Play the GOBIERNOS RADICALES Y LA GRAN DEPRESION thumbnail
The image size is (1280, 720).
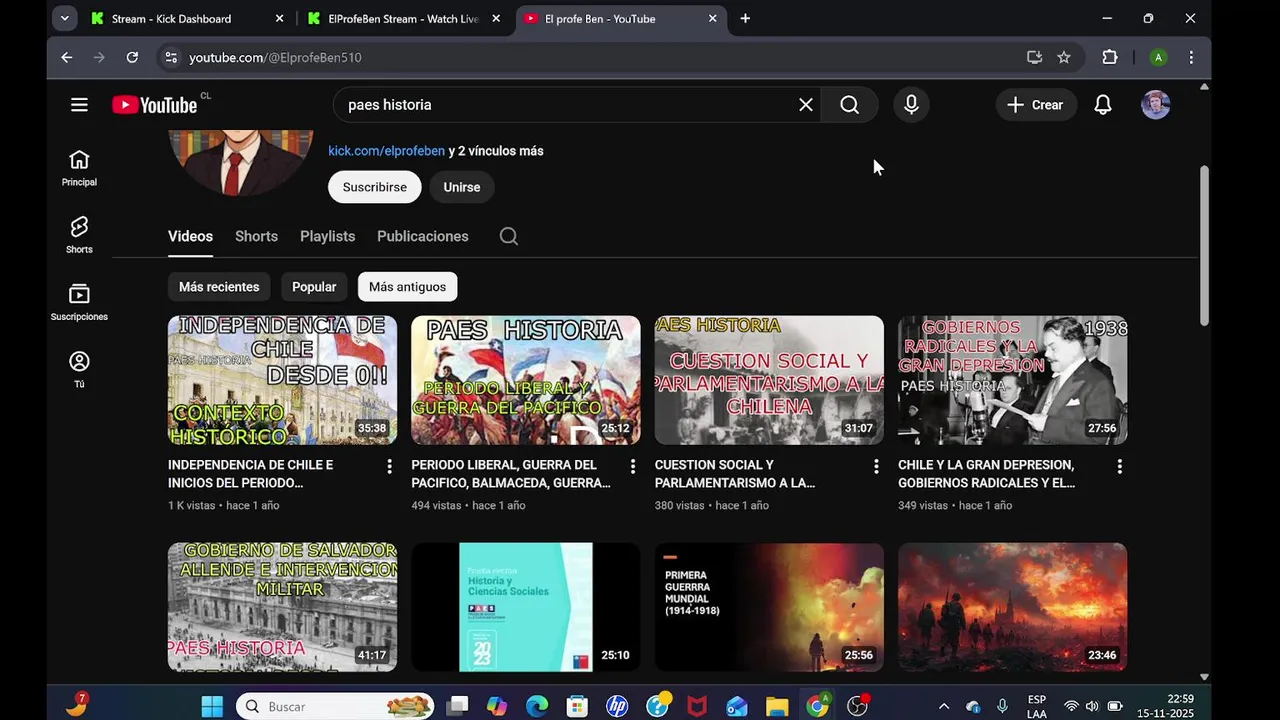point(1012,380)
